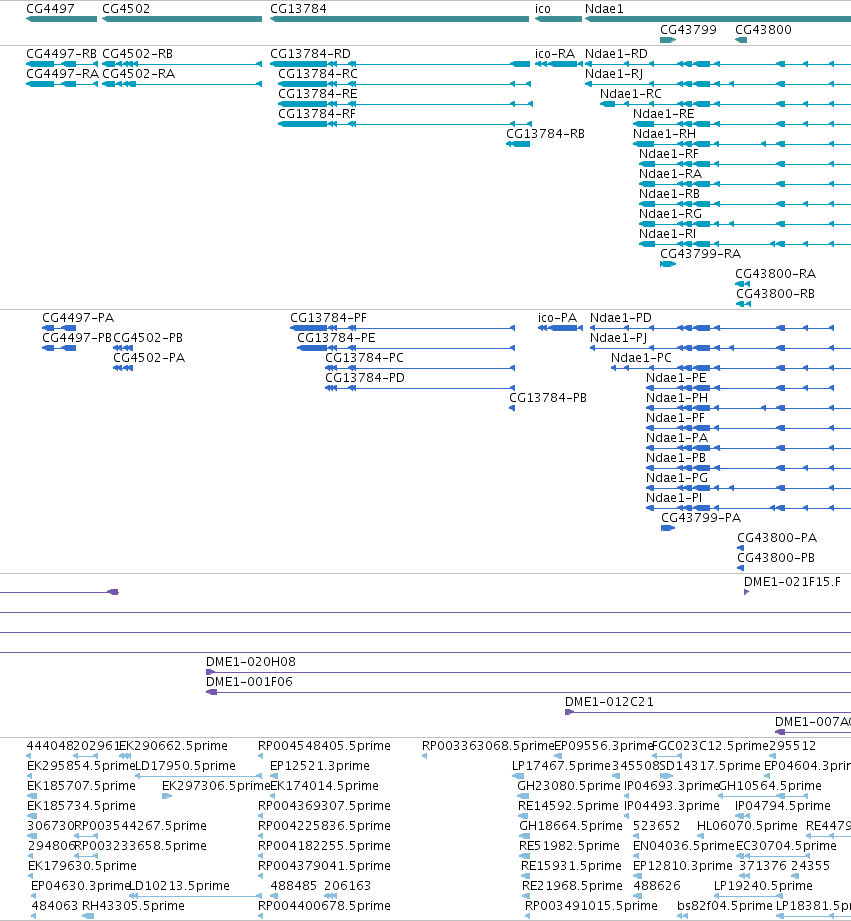This screenshot has height=921, width=851.
Task: Open EST EK290662.5prime
Action: 173,745
